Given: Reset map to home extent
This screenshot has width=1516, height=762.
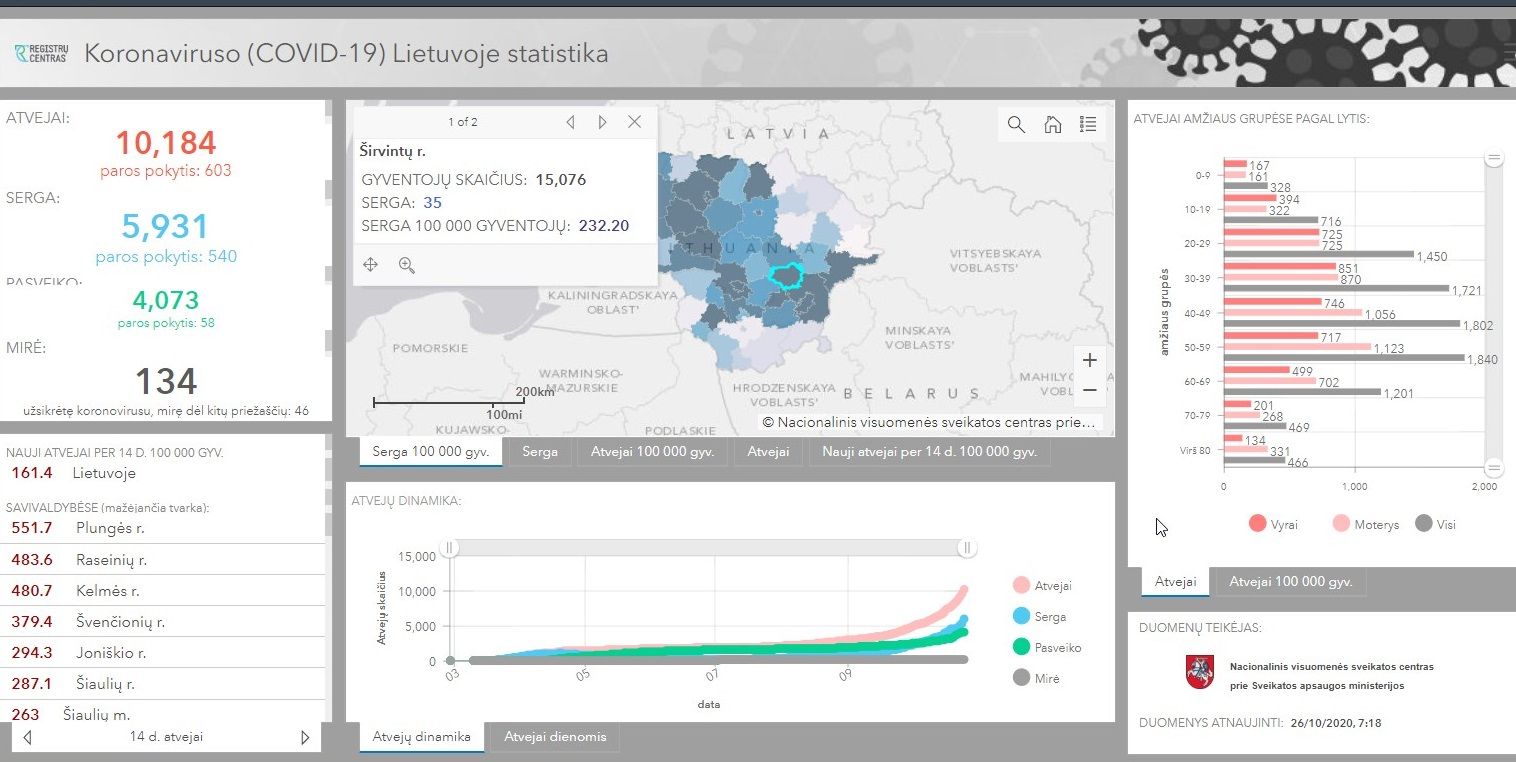Looking at the screenshot, I should 1053,124.
